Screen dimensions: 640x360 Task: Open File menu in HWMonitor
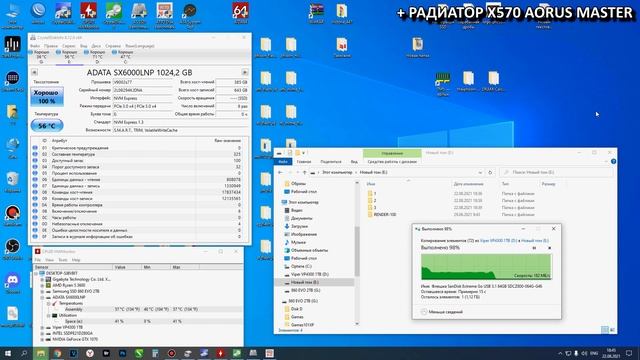(38, 260)
